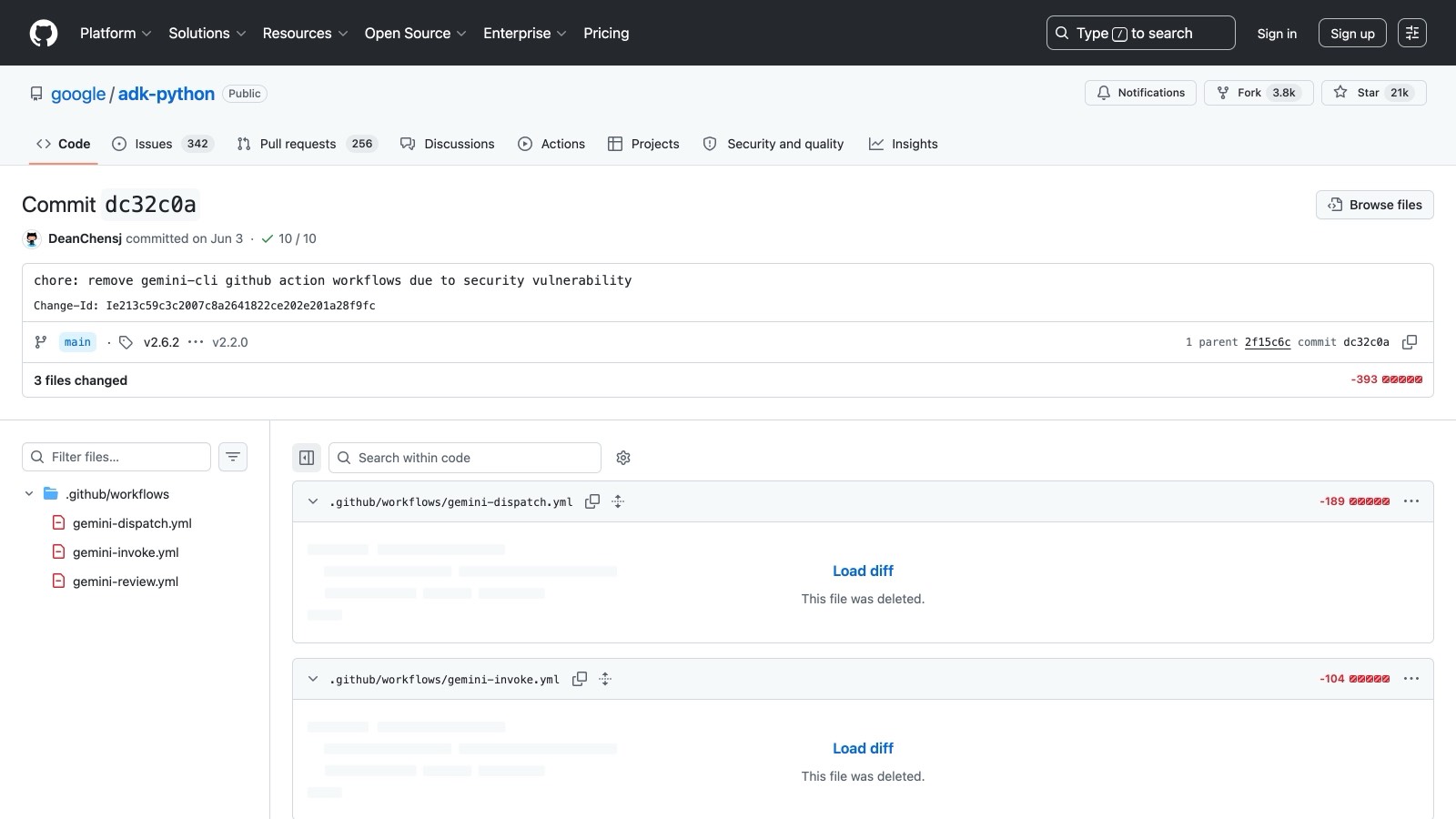This screenshot has height=819, width=1456.
Task: Collapse the .github/workflows folder chevron
Action: click(29, 494)
